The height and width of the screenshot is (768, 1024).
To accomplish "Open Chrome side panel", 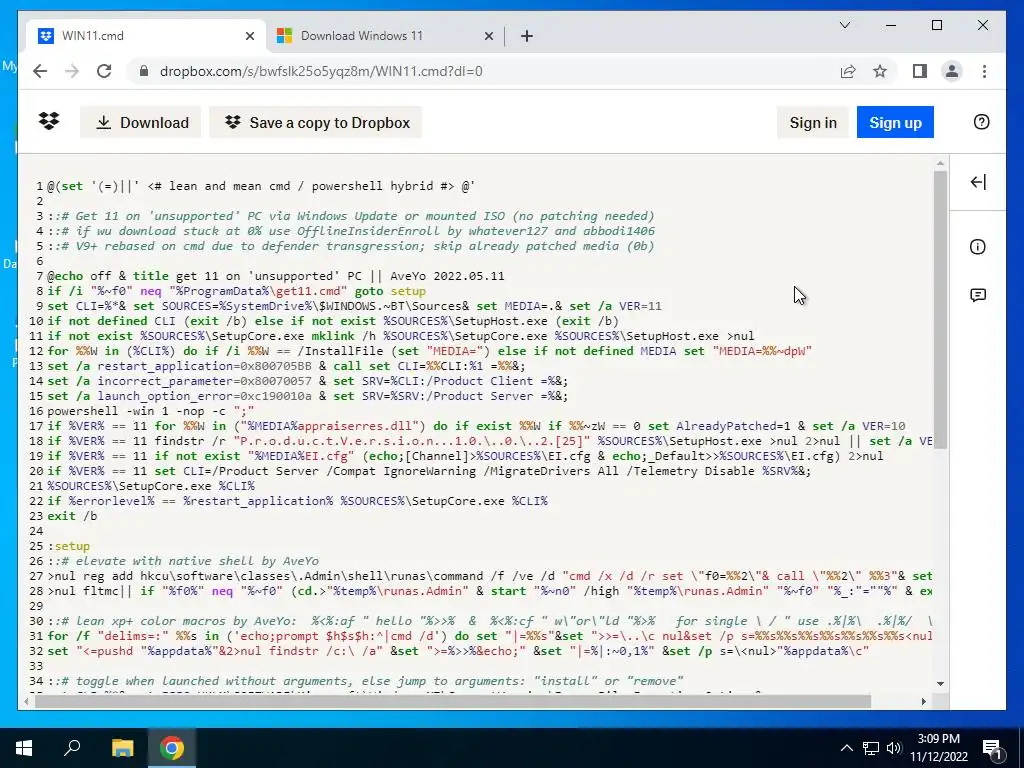I will tap(920, 71).
